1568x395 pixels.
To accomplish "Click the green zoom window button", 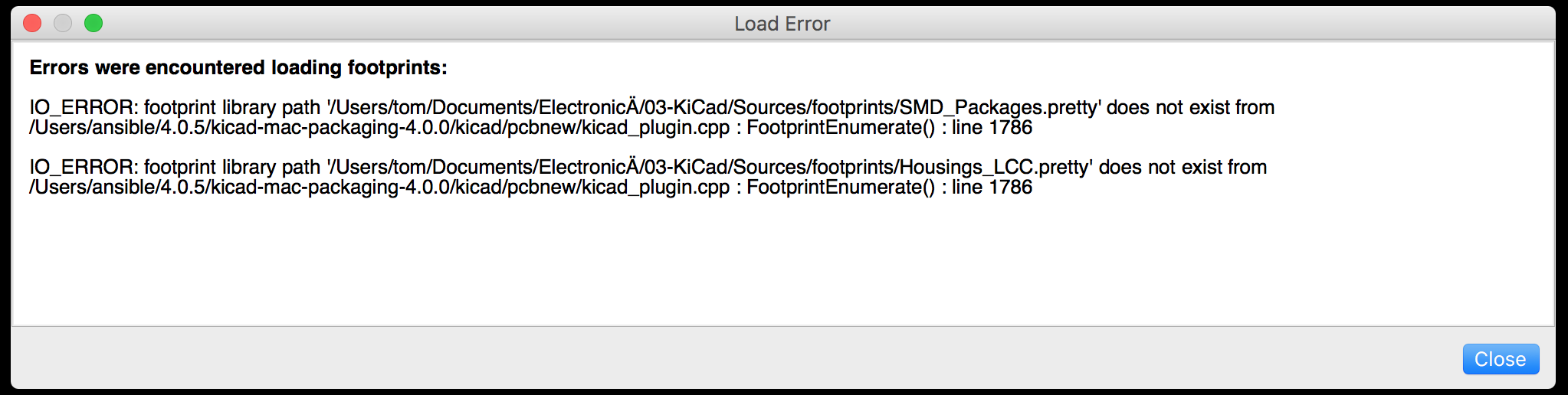I will point(93,24).
